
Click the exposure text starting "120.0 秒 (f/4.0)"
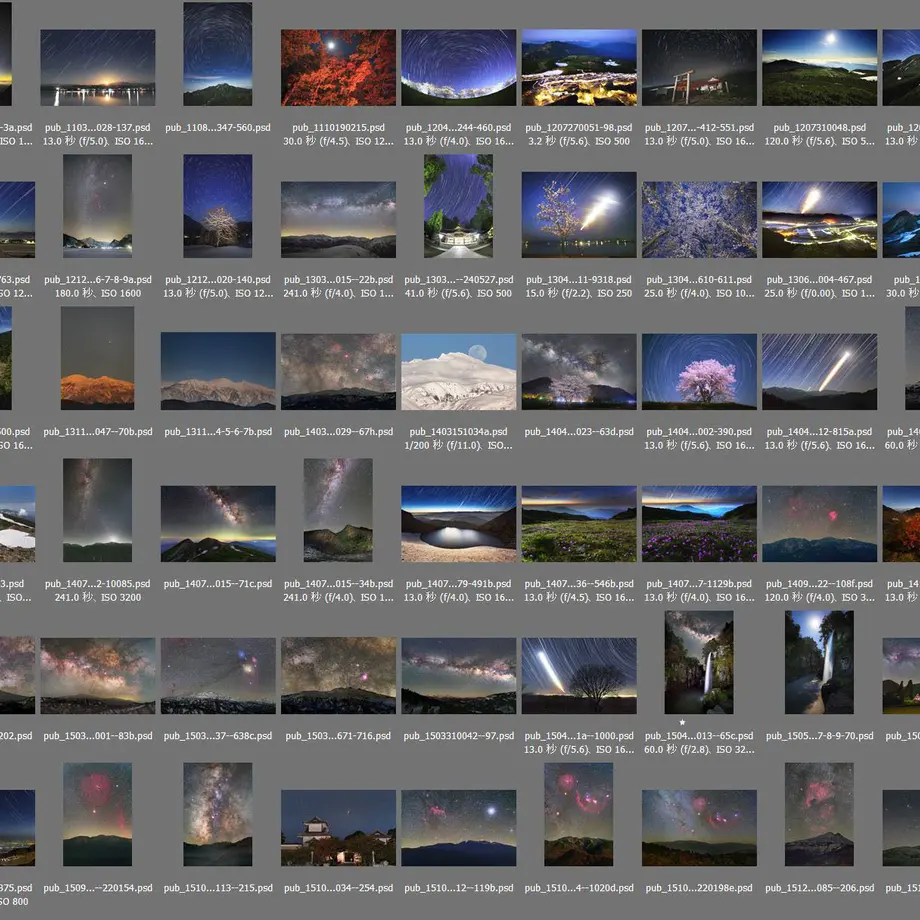(x=820, y=597)
